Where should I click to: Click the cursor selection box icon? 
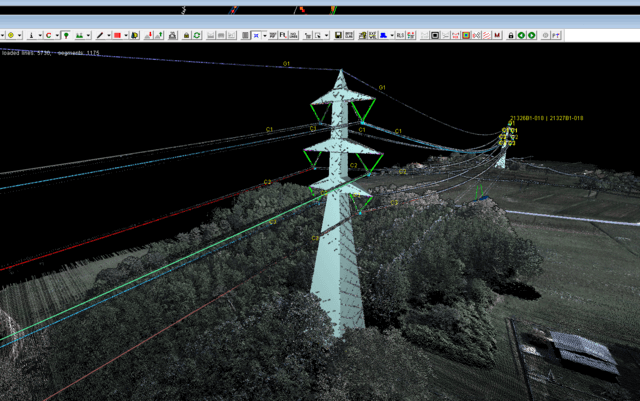318,36
